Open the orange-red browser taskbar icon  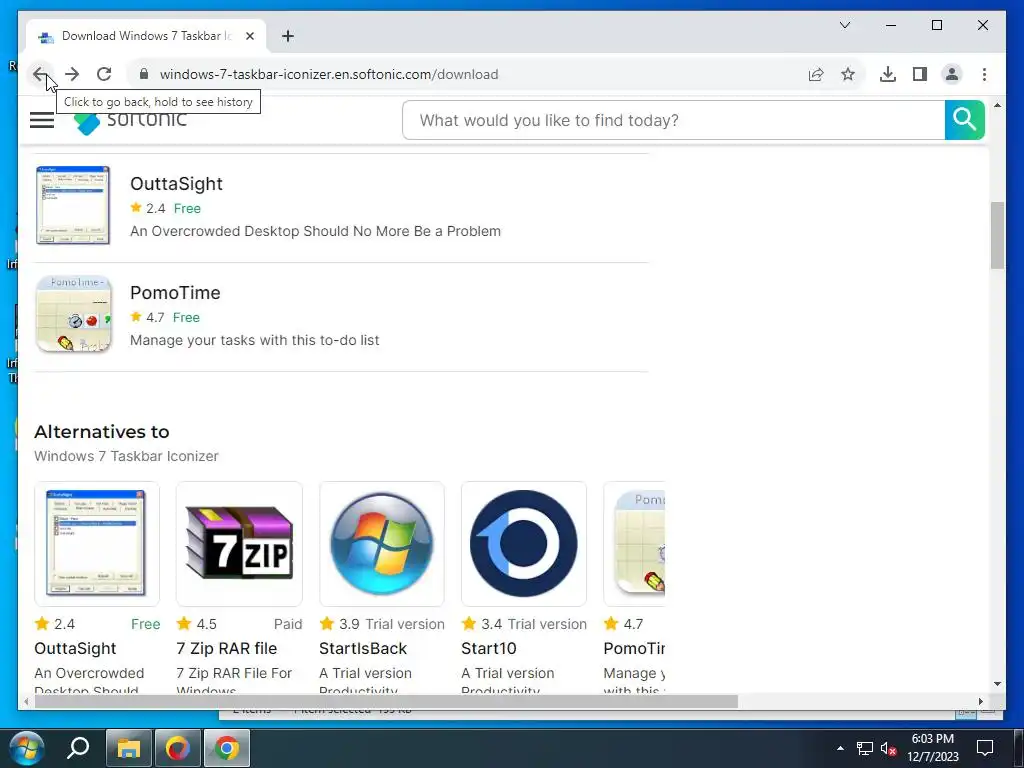(178, 748)
